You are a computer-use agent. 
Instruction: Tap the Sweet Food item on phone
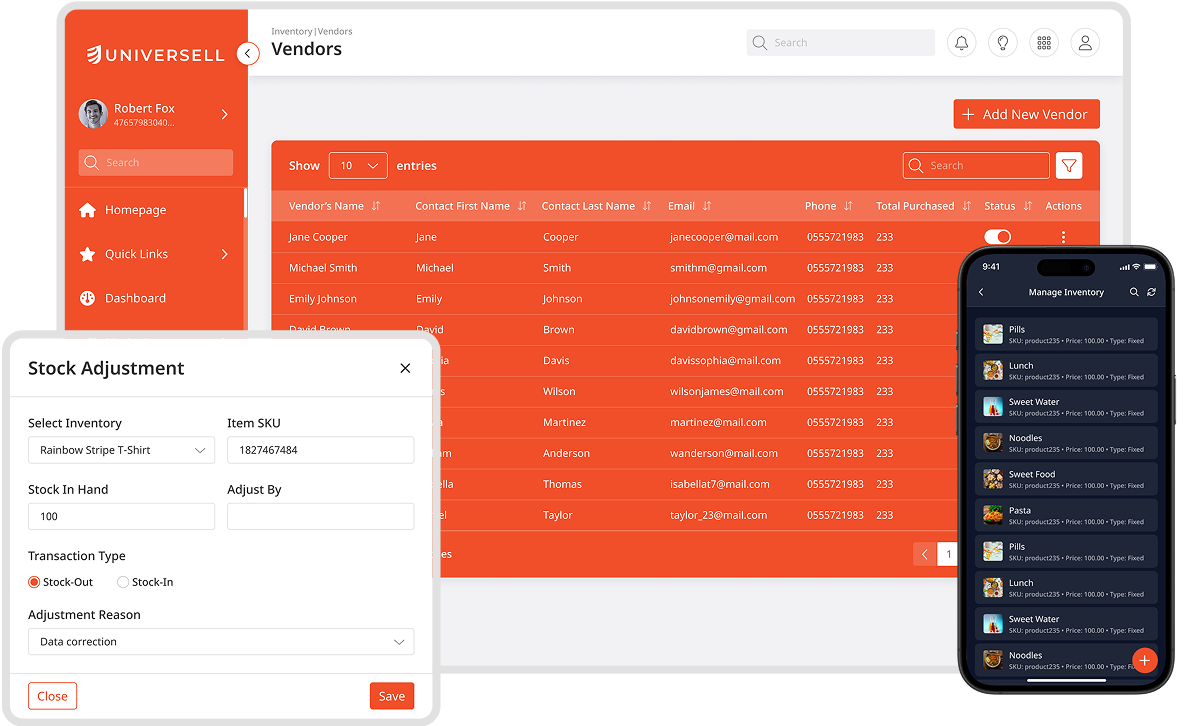point(1066,479)
